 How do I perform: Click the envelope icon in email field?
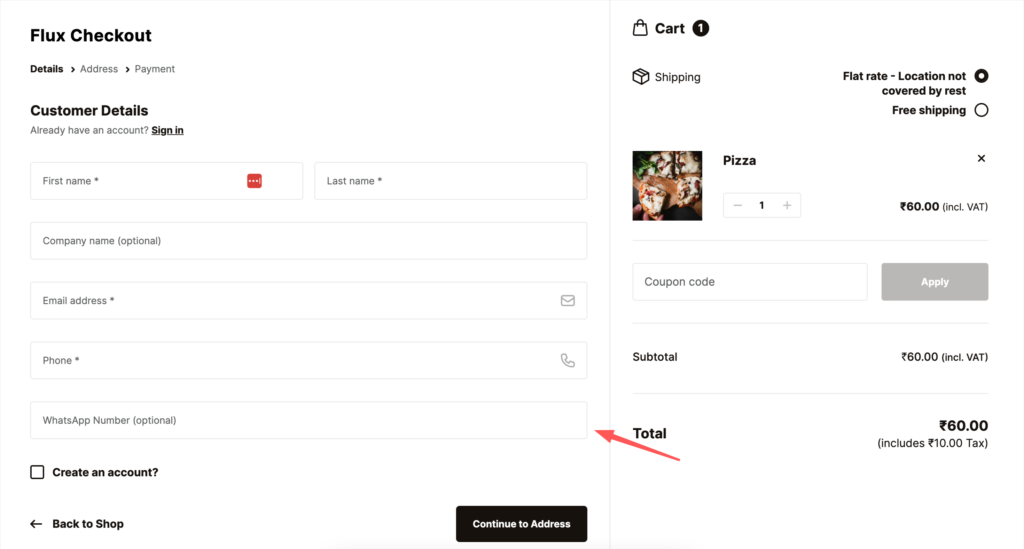567,300
